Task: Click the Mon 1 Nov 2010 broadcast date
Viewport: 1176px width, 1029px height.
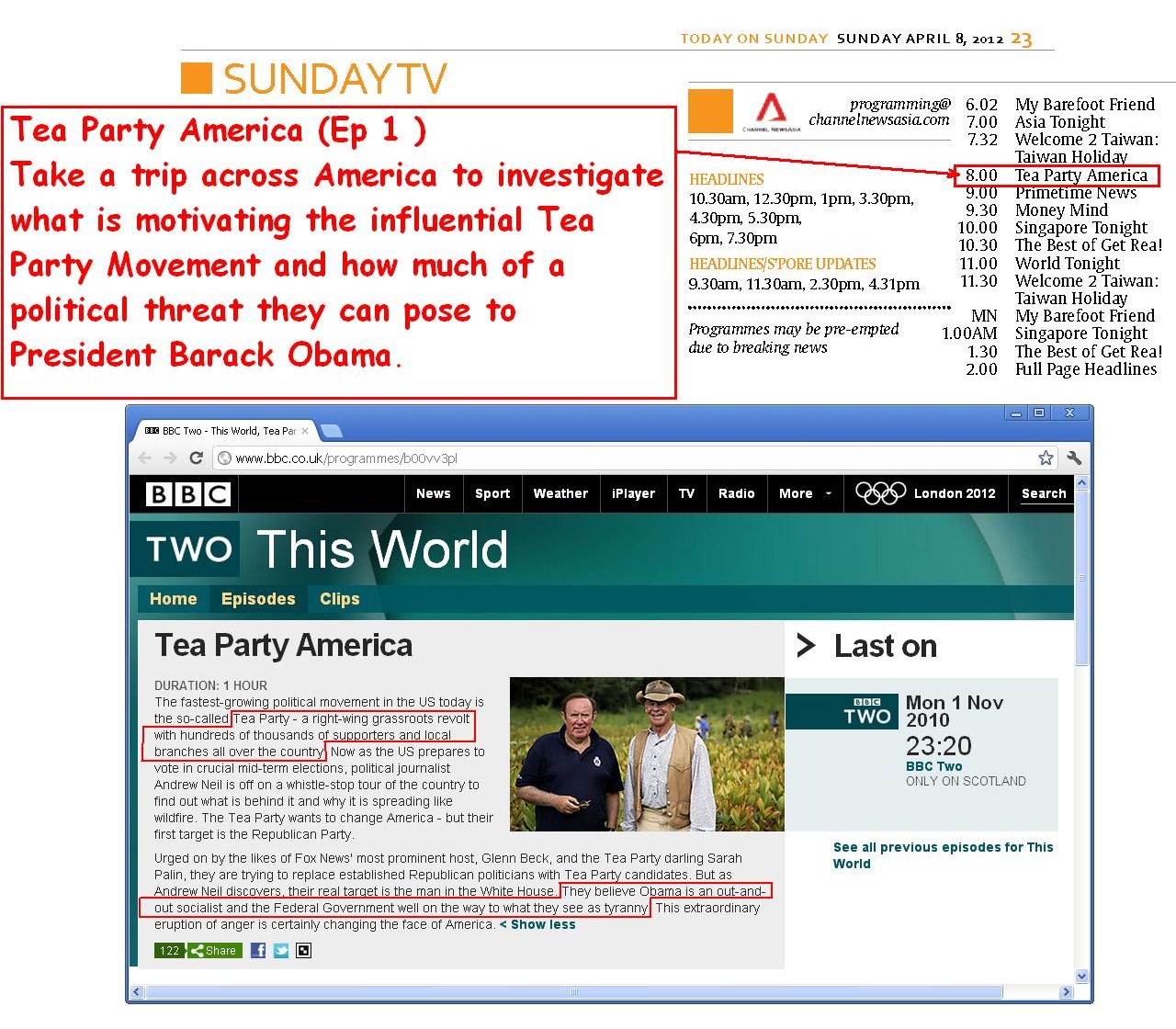Action: click(x=955, y=711)
